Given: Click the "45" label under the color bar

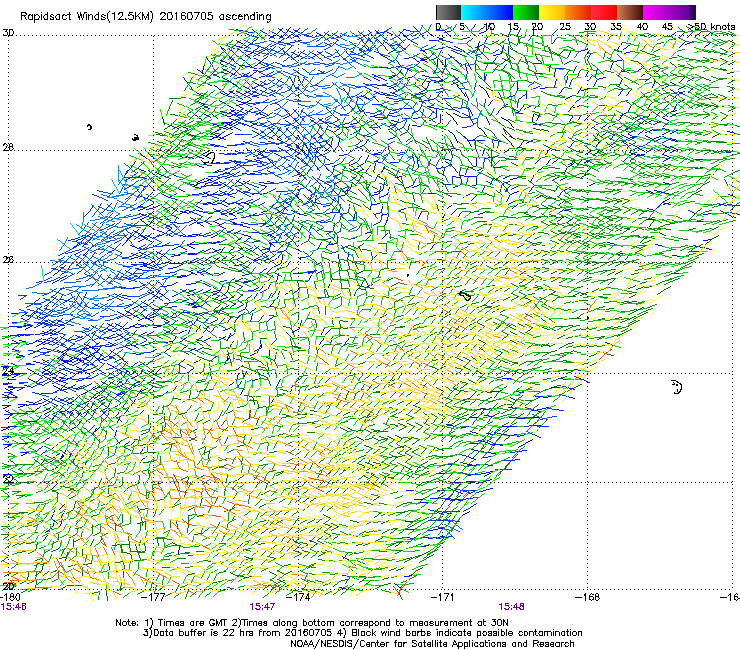Looking at the screenshot, I should [667, 27].
